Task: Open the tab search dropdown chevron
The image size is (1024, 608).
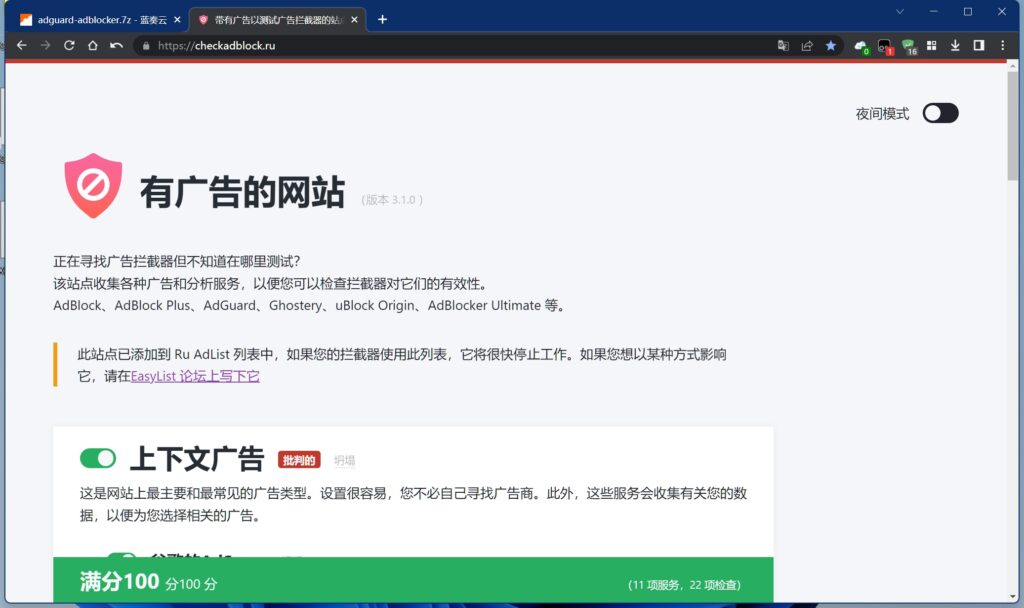Action: (900, 12)
